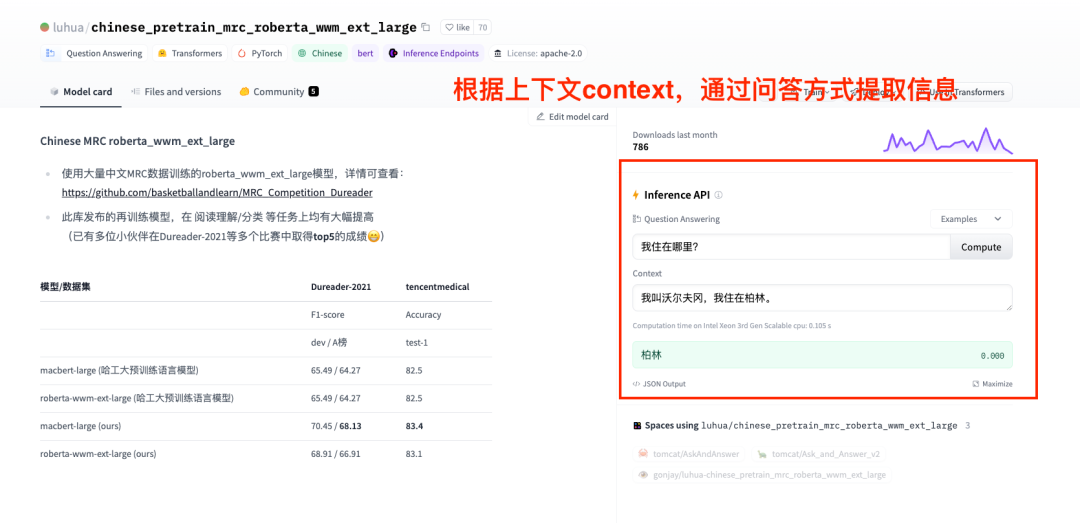Open the License: apache-2.0 tag
This screenshot has height=523, width=1080.
click(x=538, y=53)
